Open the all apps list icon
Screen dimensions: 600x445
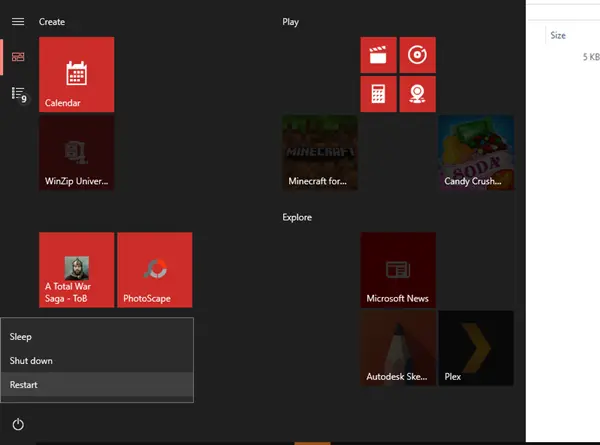click(x=18, y=94)
